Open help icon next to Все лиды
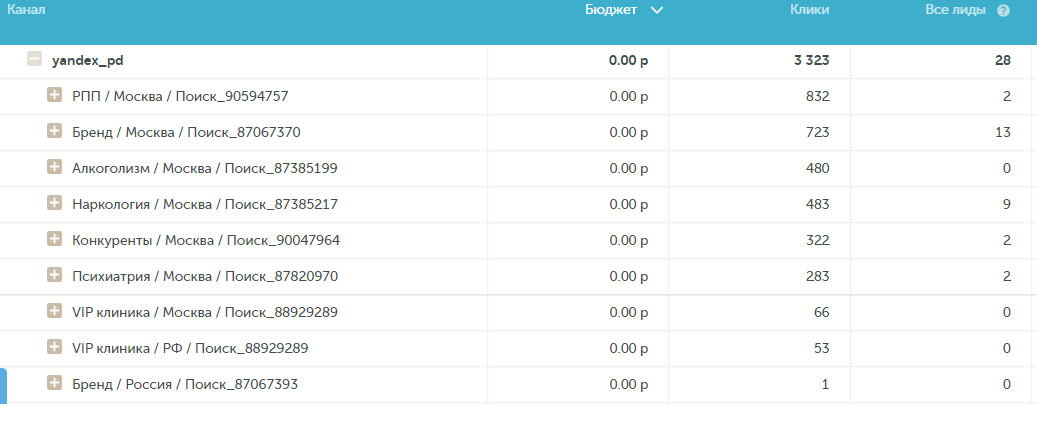This screenshot has width=1037, height=440. click(1003, 11)
